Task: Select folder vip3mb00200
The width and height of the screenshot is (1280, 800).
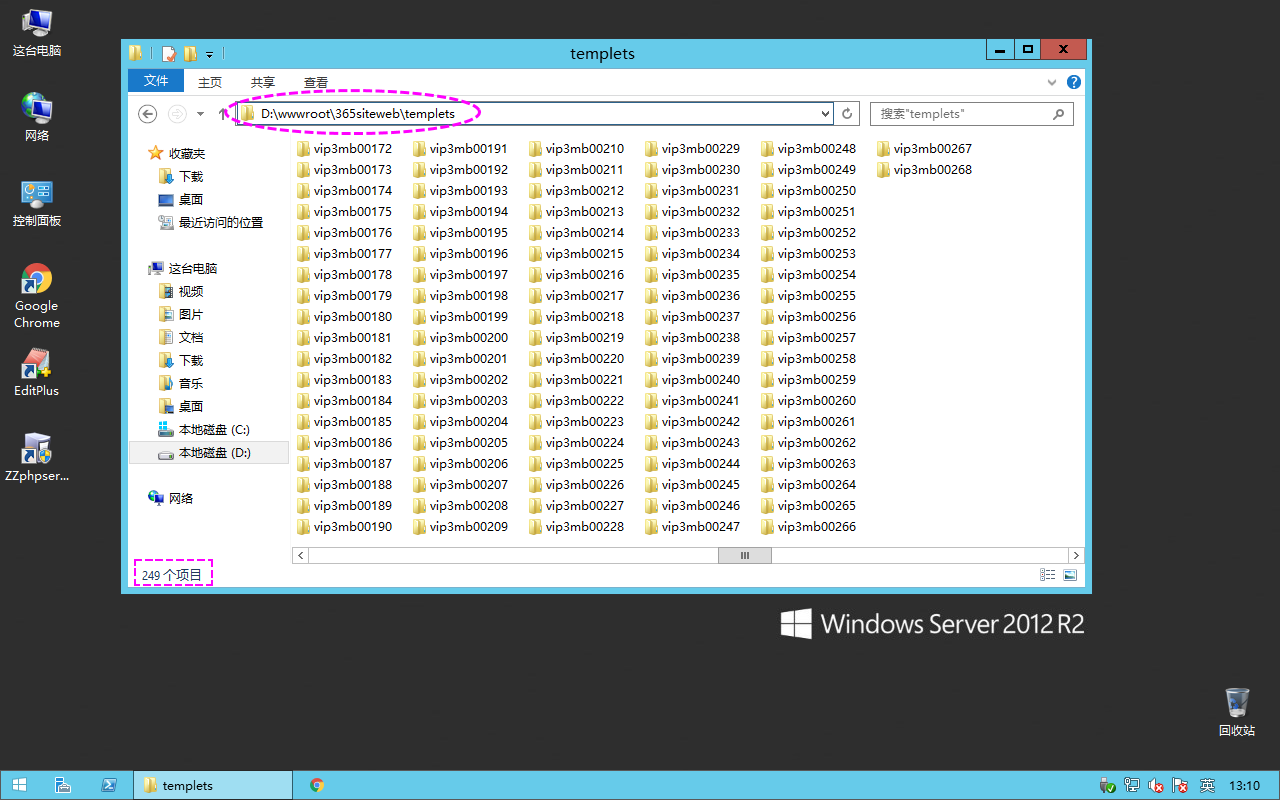Action: tap(460, 337)
